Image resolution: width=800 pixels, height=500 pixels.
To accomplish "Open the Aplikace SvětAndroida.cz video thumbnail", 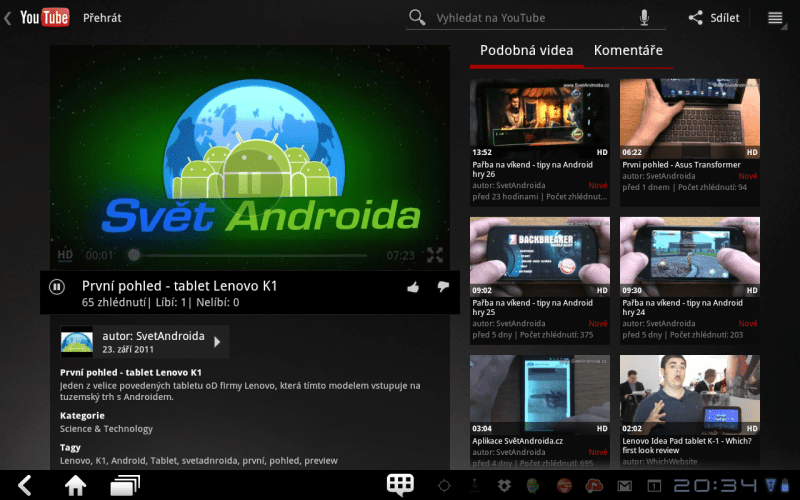I will [x=540, y=394].
